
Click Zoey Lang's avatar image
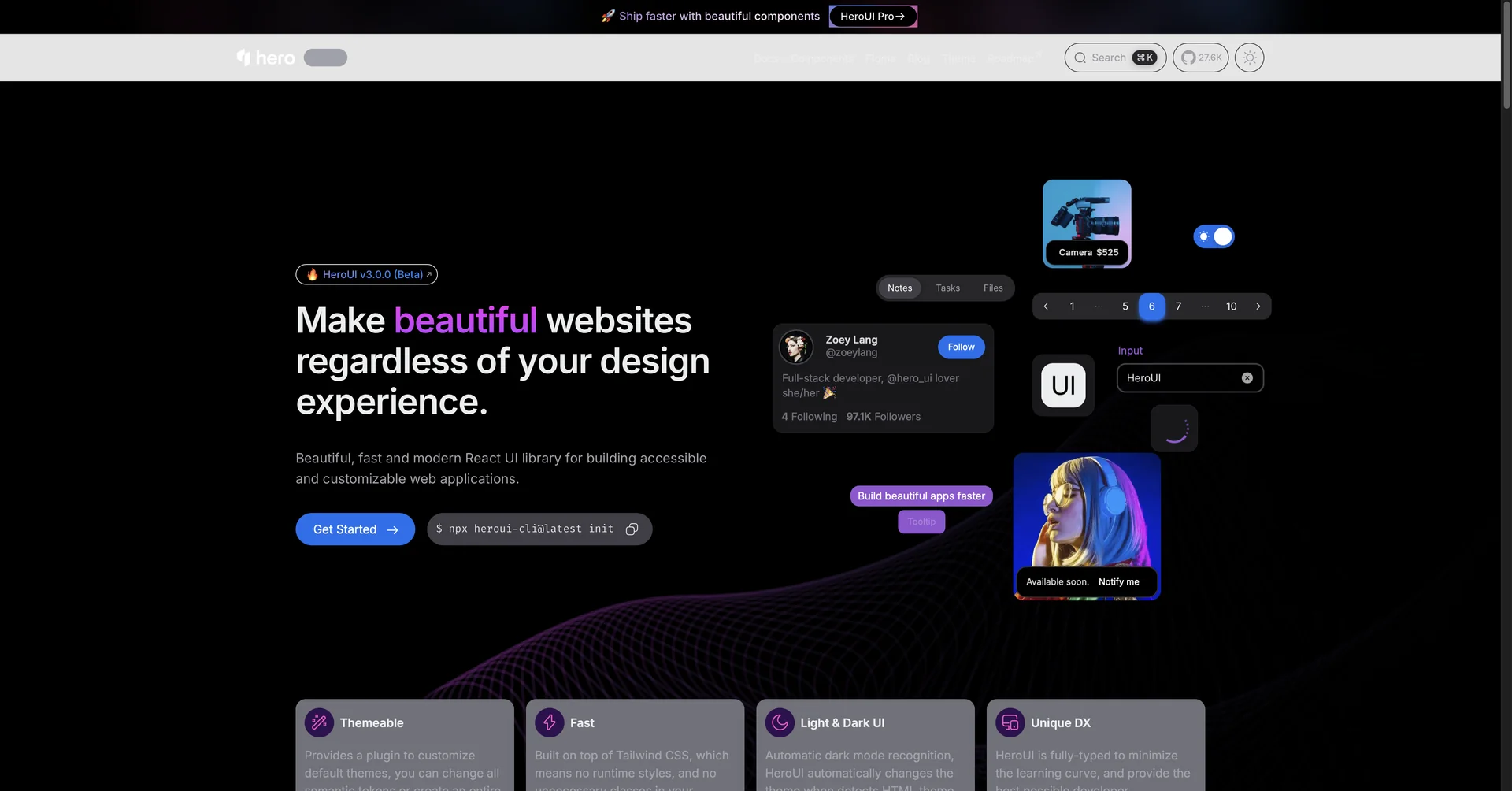[796, 347]
